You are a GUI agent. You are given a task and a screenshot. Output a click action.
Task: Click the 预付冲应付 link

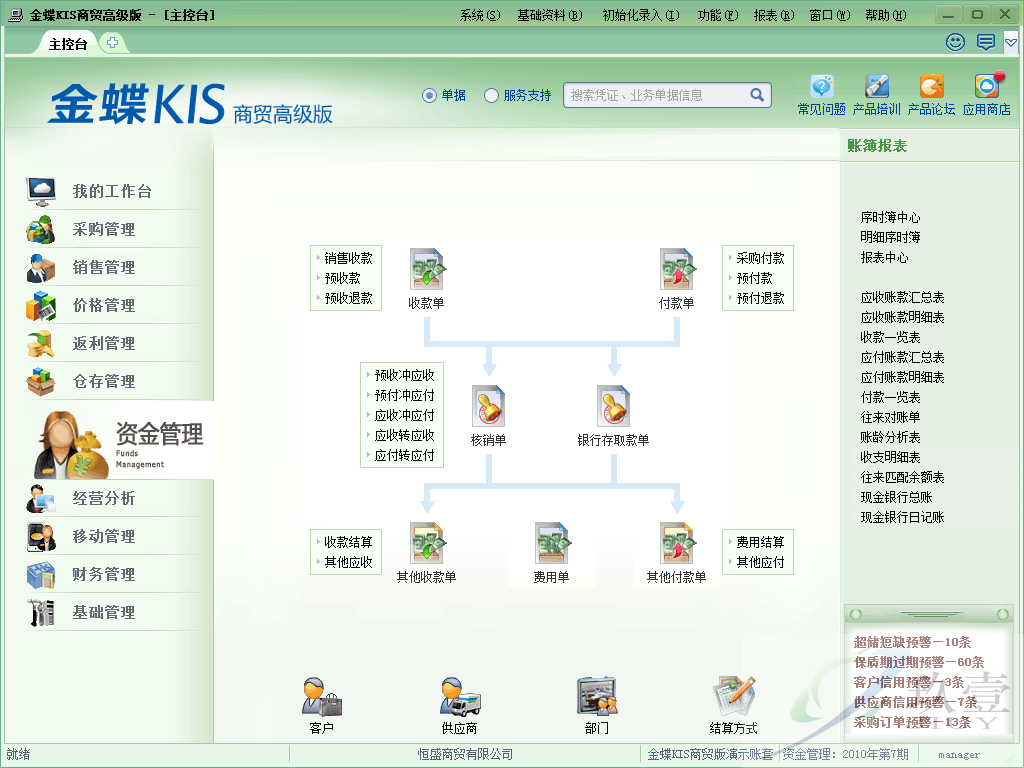coord(404,395)
